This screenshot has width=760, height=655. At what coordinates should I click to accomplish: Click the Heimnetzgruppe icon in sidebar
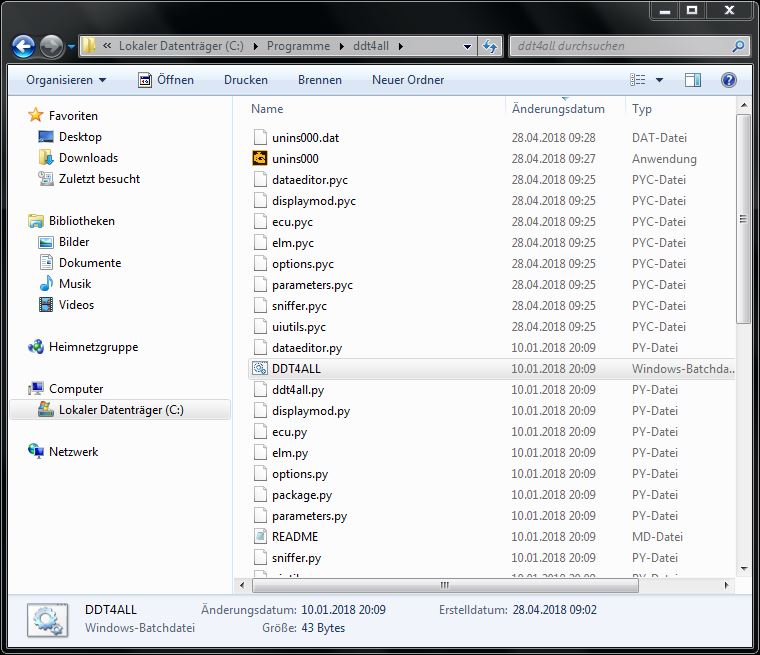click(37, 347)
